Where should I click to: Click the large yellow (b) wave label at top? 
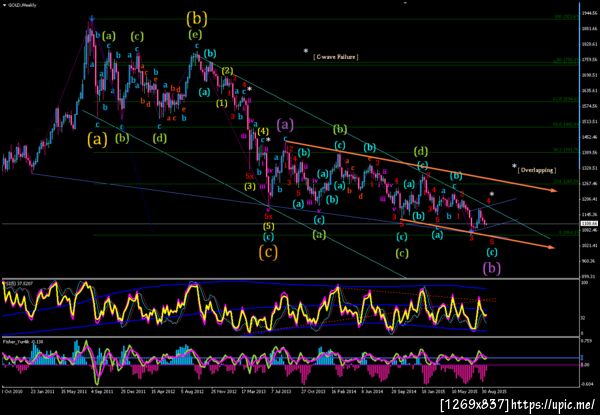point(197,18)
